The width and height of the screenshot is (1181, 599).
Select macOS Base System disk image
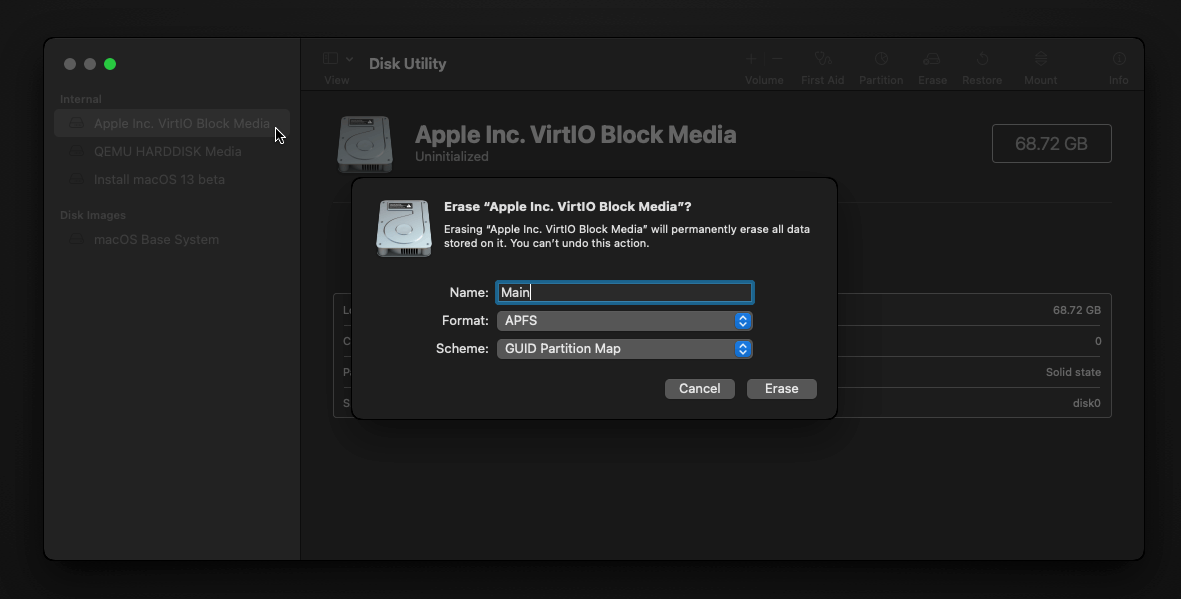[x=172, y=240]
